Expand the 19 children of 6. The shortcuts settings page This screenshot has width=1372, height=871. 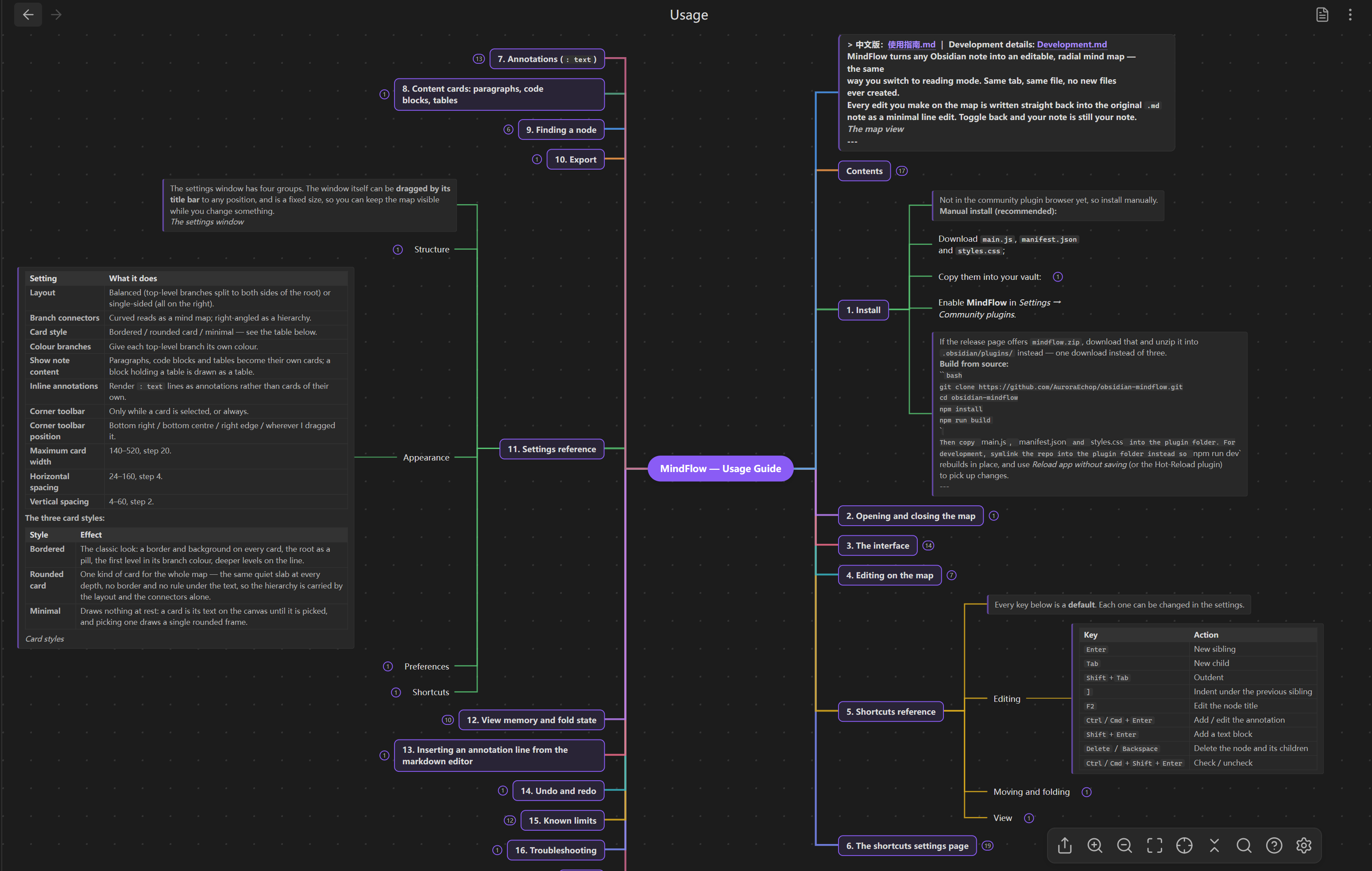click(988, 845)
